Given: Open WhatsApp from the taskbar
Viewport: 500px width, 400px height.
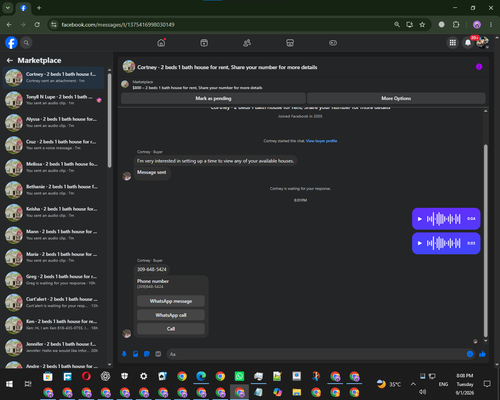Looking at the screenshot, I should (x=239, y=376).
